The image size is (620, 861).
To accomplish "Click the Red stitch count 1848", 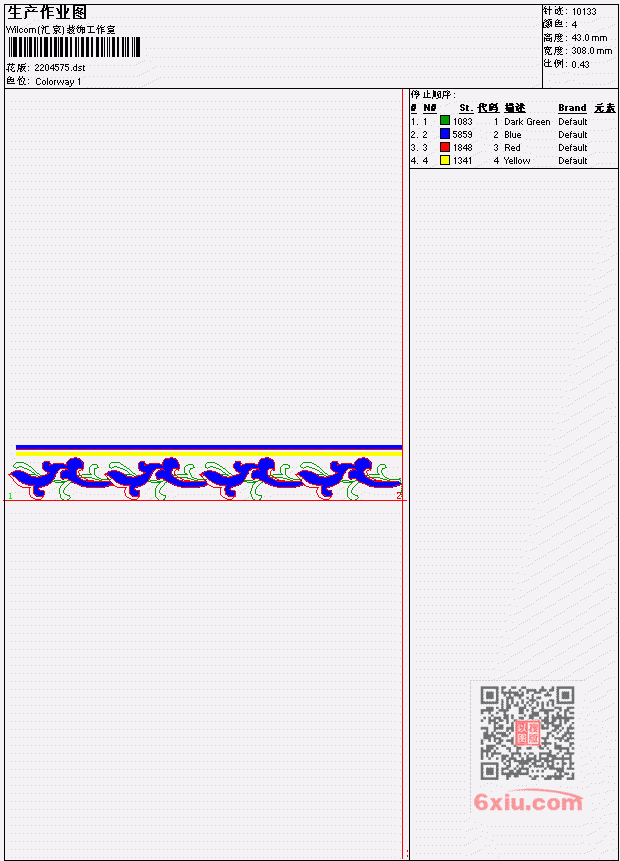I will click(x=462, y=148).
